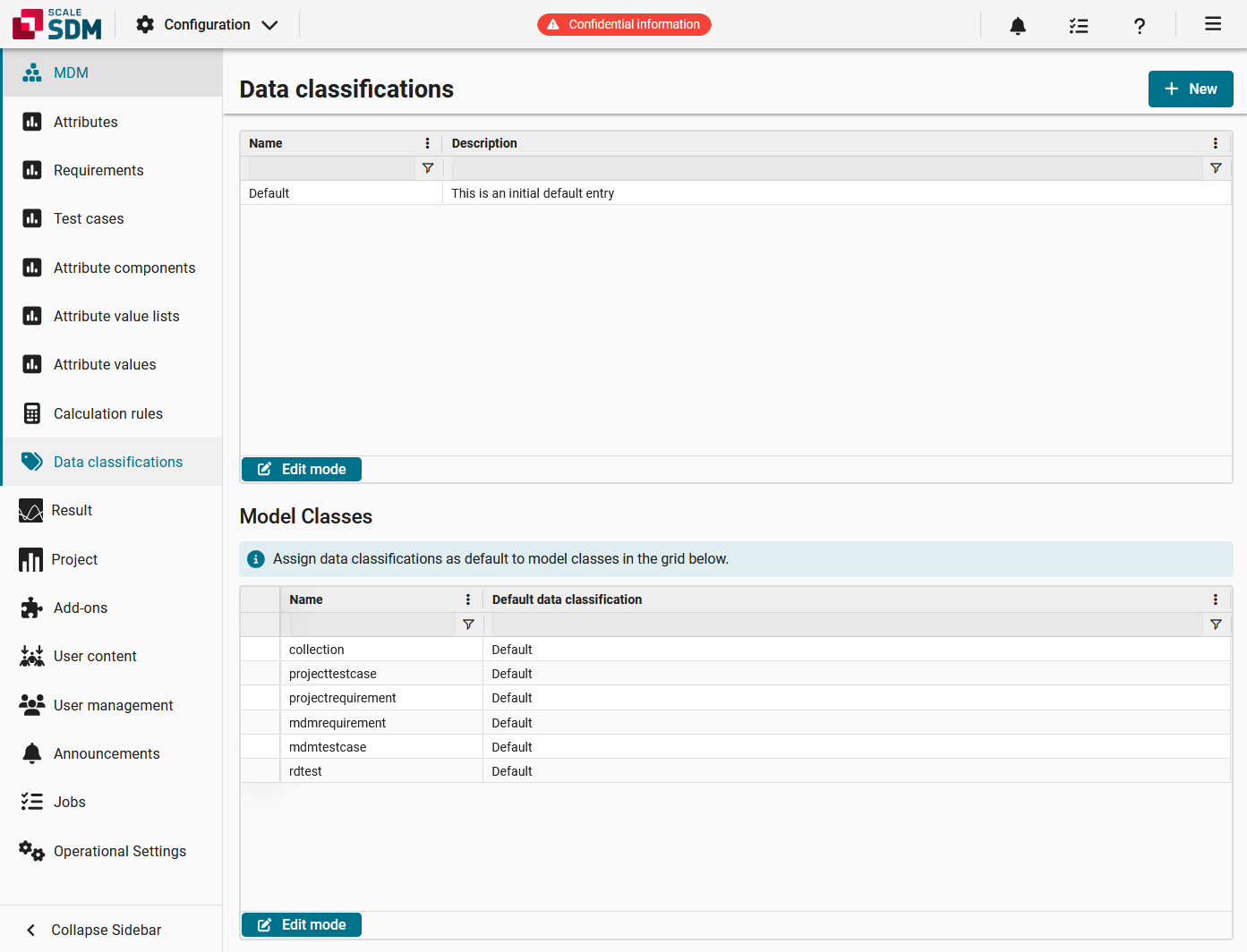Click Name filter icon in classifications grid
Viewport: 1247px width, 952px height.
428,168
